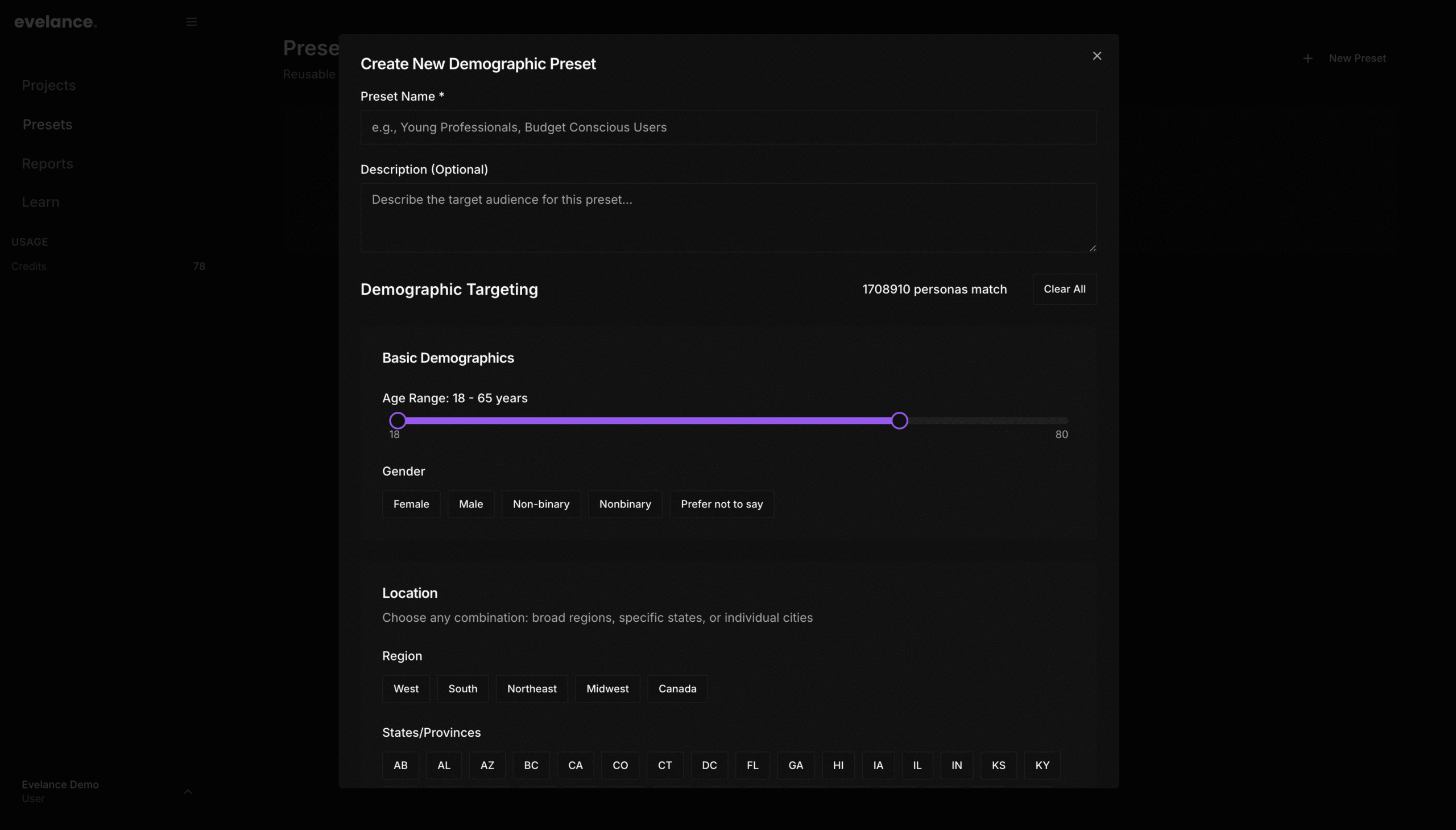The height and width of the screenshot is (830, 1456).
Task: Navigate to Presets in the sidebar
Action: click(x=47, y=124)
